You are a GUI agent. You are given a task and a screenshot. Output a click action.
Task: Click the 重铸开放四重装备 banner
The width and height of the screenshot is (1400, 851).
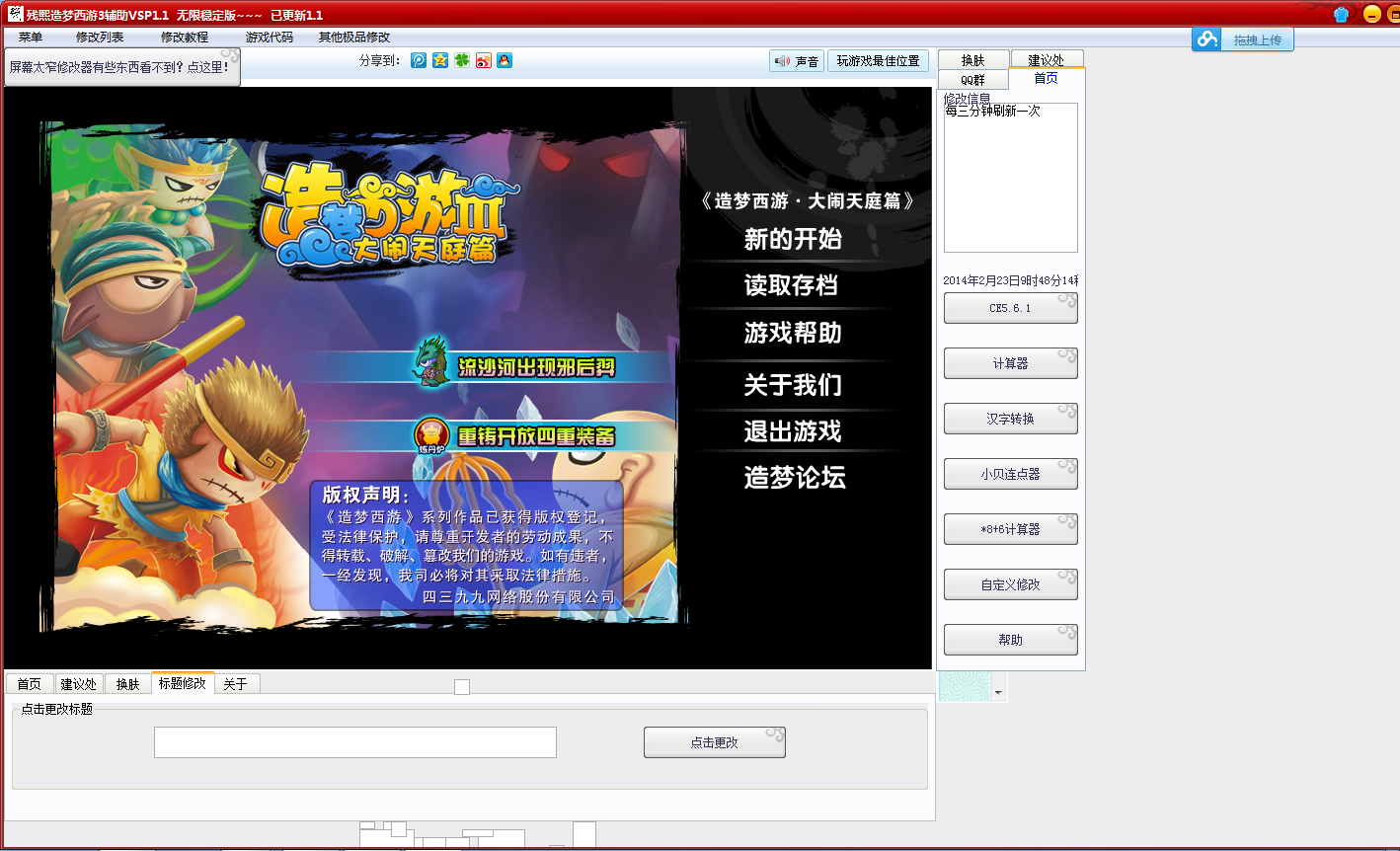[536, 436]
